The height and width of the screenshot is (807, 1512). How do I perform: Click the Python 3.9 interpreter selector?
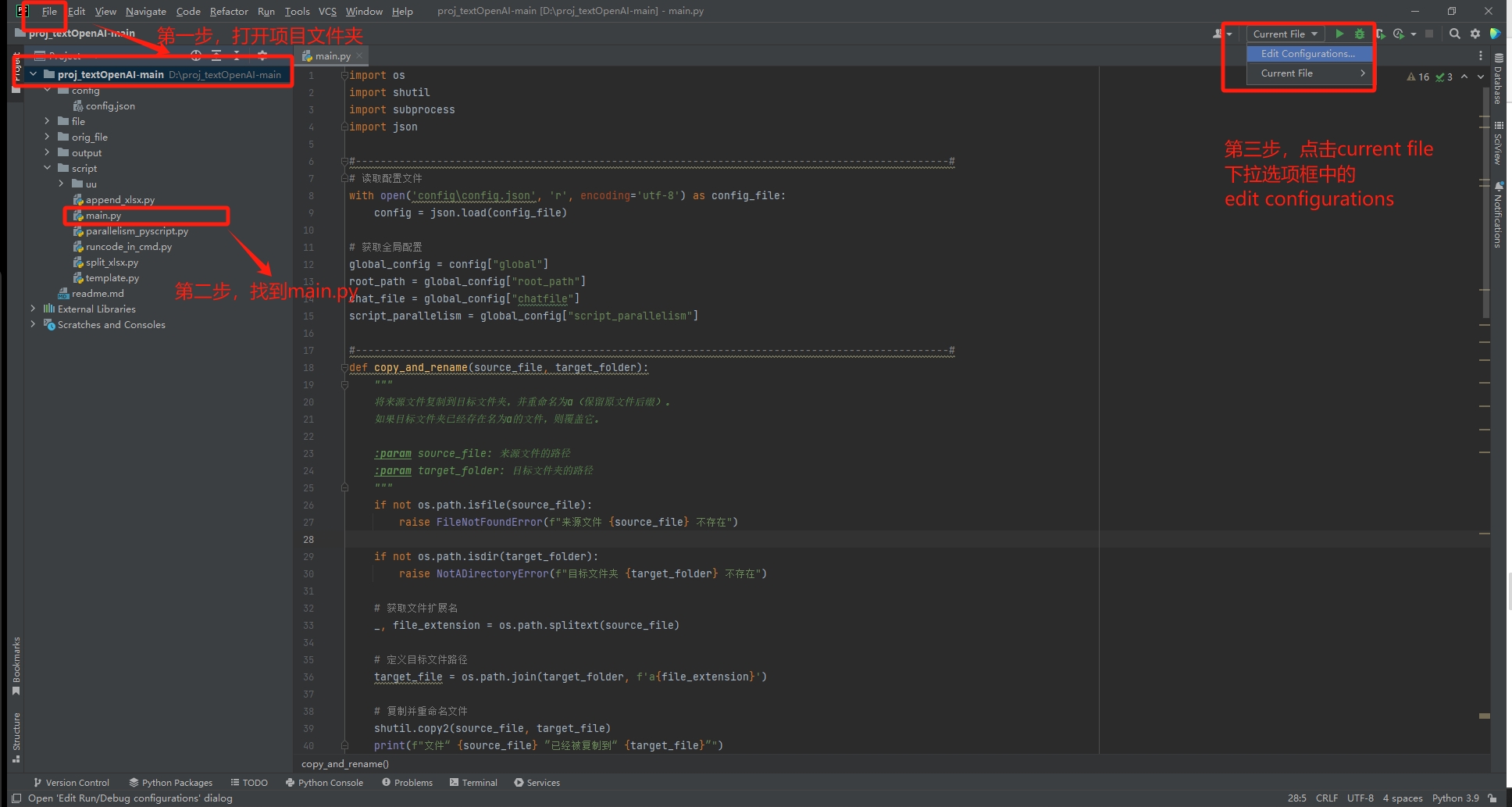[x=1455, y=798]
